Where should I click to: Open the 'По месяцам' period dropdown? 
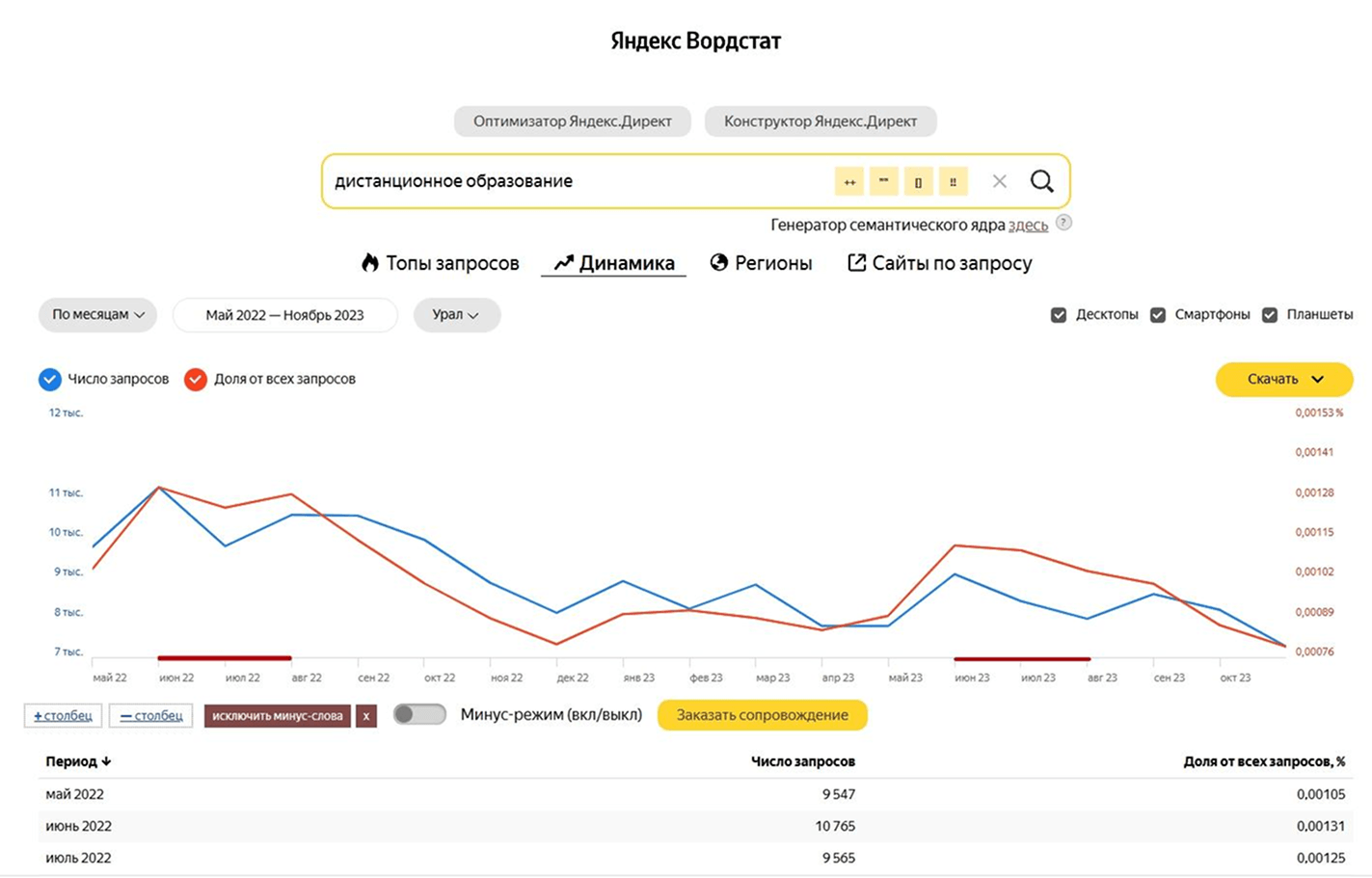tap(97, 315)
